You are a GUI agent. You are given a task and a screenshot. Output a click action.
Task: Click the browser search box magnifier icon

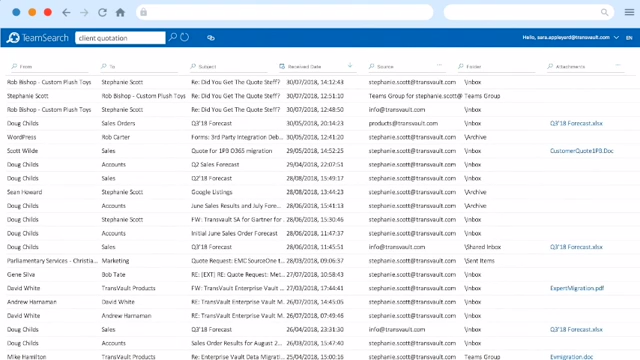[x=604, y=12]
